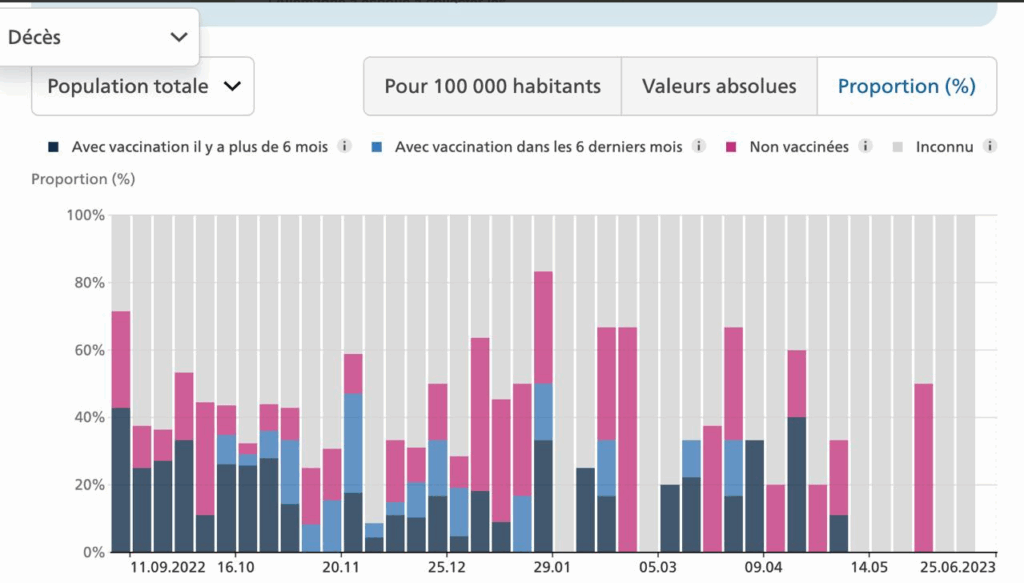Select the Valeurs absolues option
Image resolution: width=1024 pixels, height=583 pixels.
(719, 86)
